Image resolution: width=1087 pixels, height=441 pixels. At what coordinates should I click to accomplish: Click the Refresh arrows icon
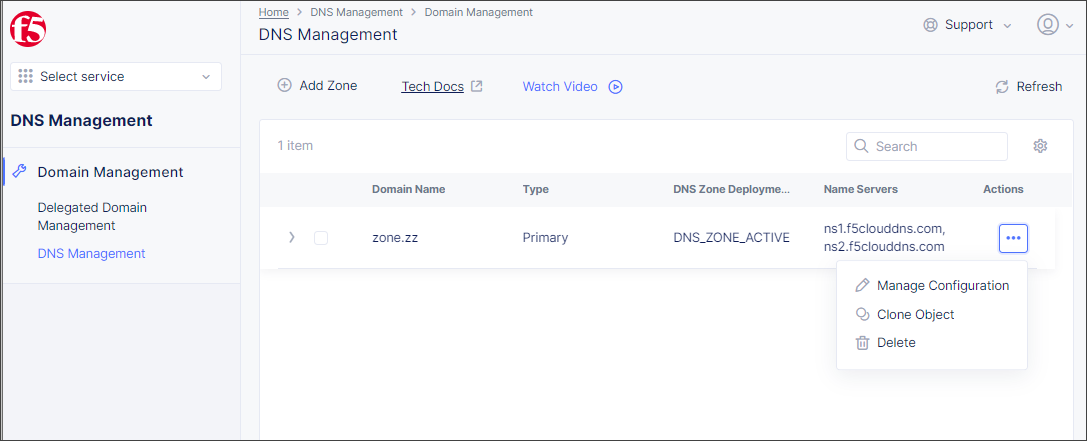pos(1002,87)
